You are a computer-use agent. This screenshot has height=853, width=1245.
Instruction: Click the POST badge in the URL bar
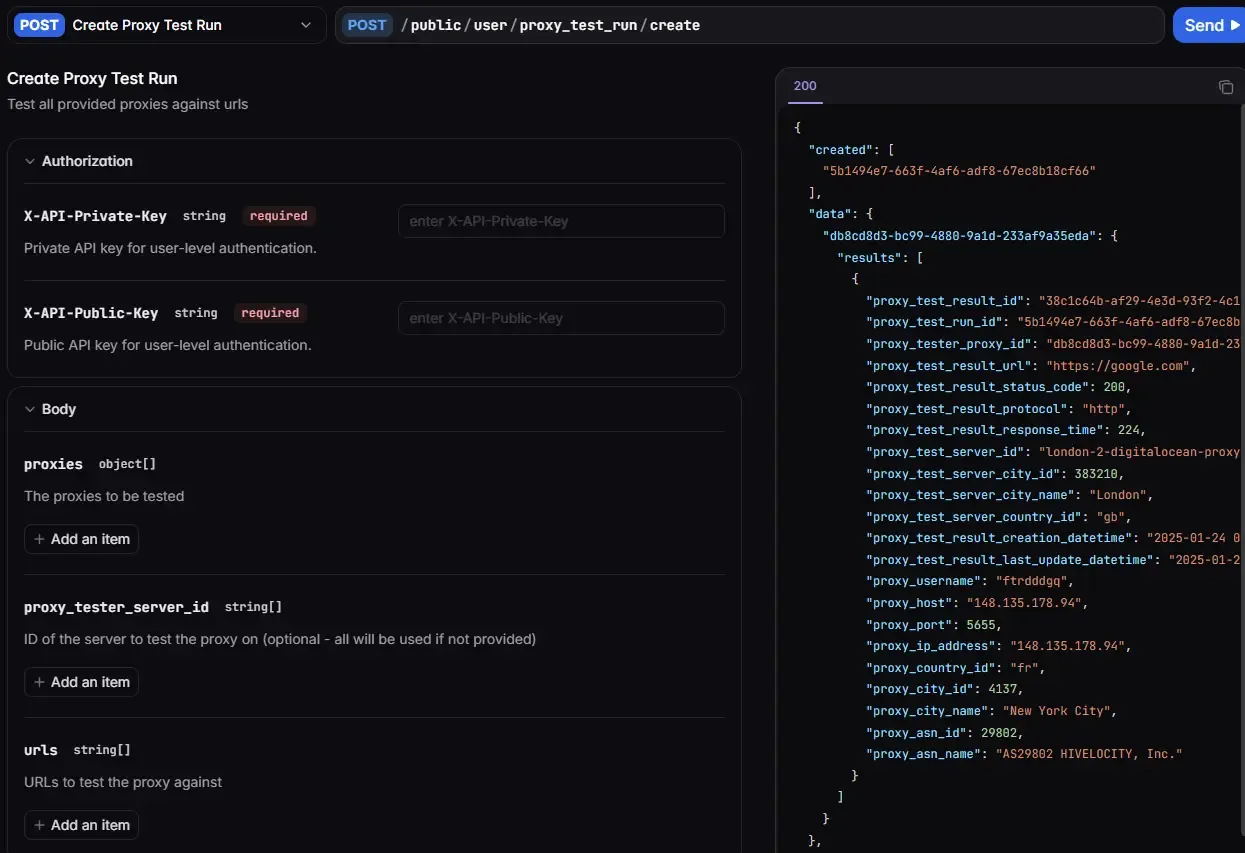coord(367,25)
